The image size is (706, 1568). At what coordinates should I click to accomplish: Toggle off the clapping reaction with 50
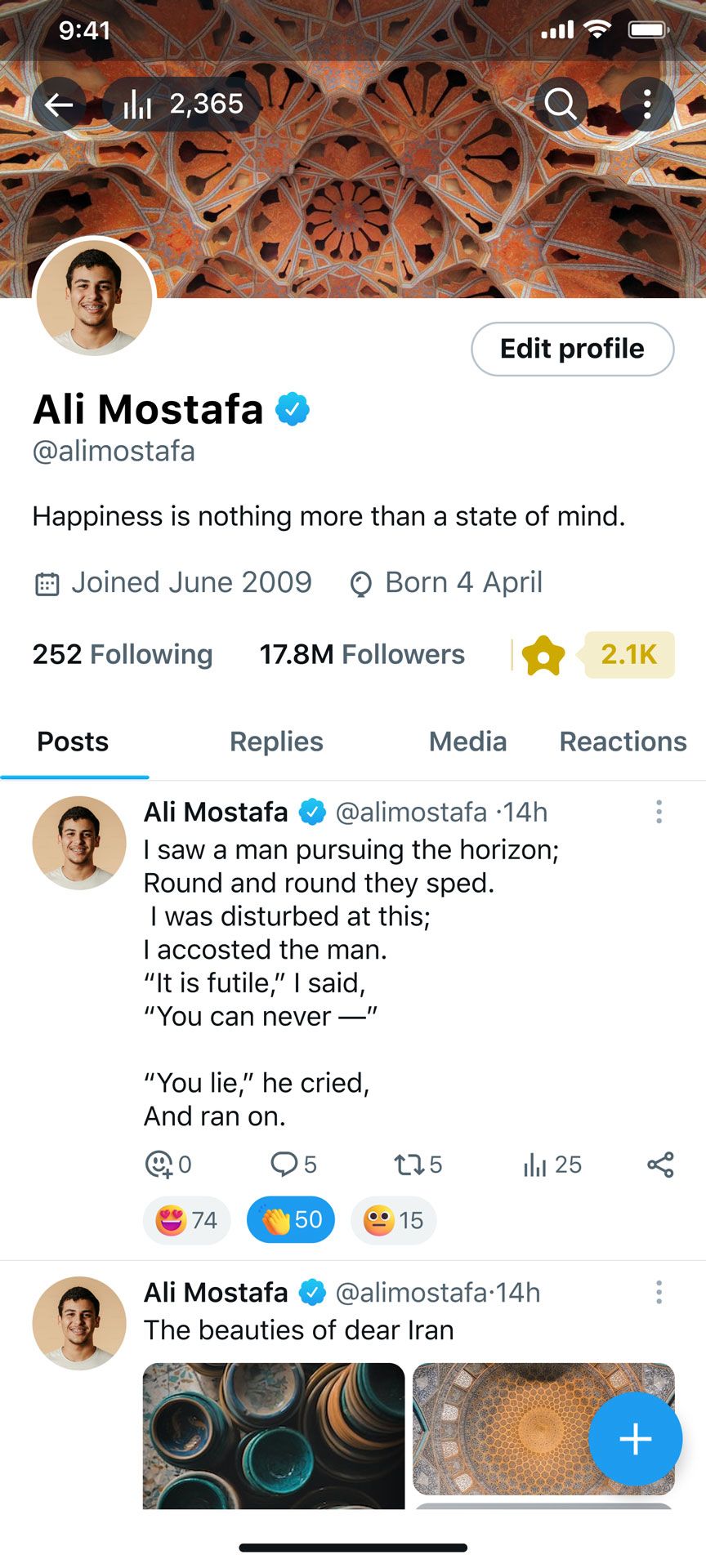[x=291, y=1220]
